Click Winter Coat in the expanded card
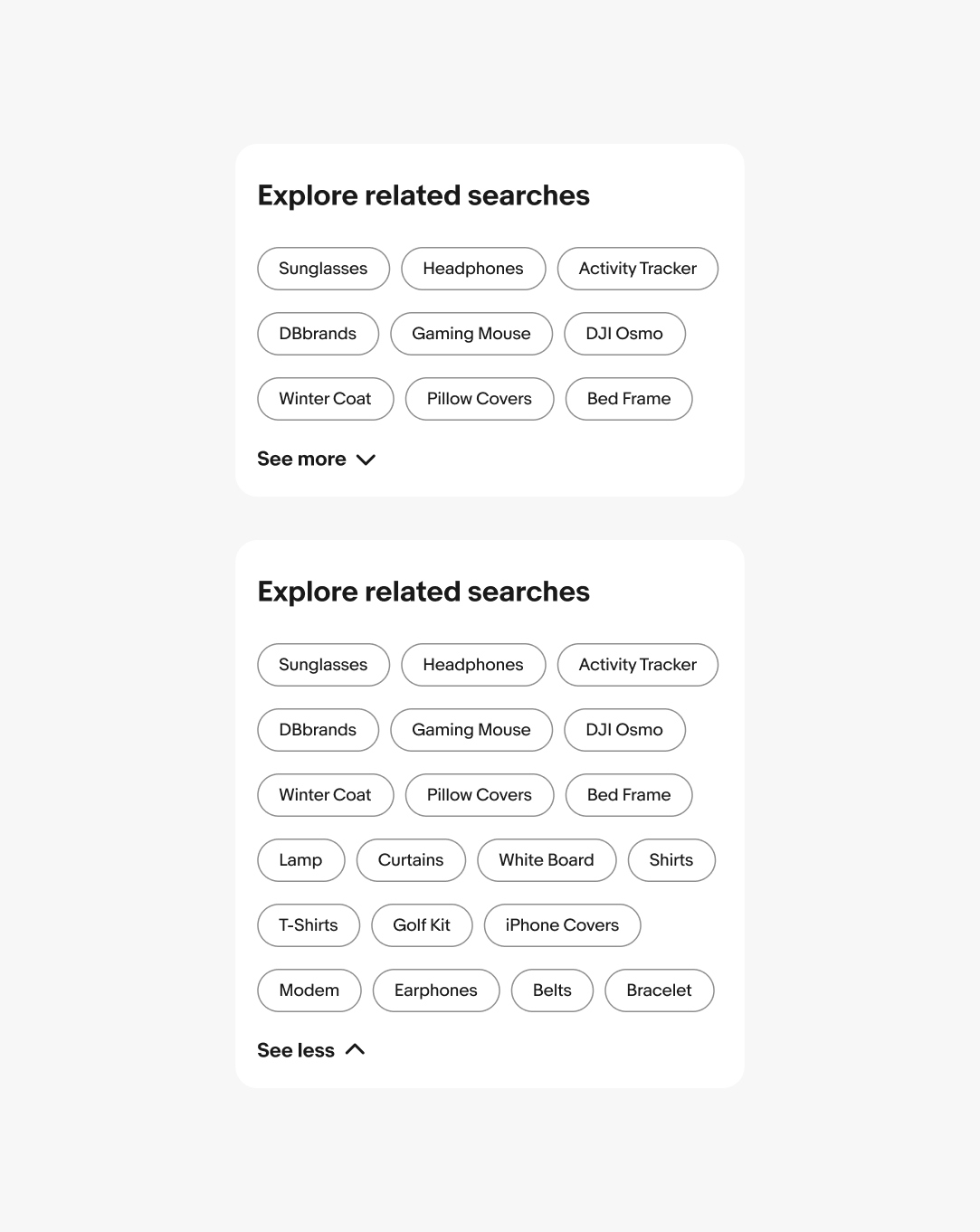Viewport: 980px width, 1232px height. (x=325, y=795)
